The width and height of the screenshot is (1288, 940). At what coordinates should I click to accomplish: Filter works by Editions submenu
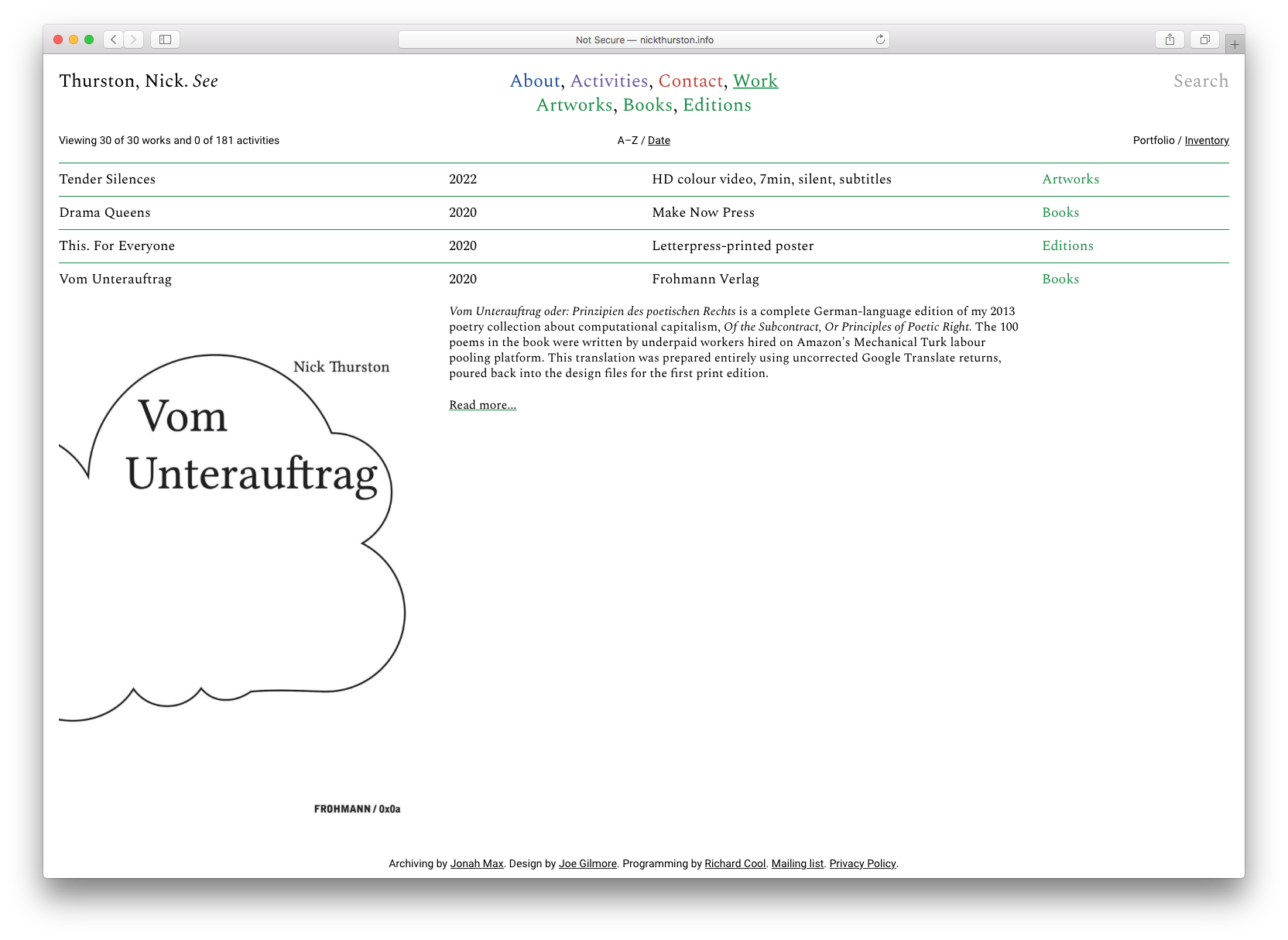coord(717,105)
